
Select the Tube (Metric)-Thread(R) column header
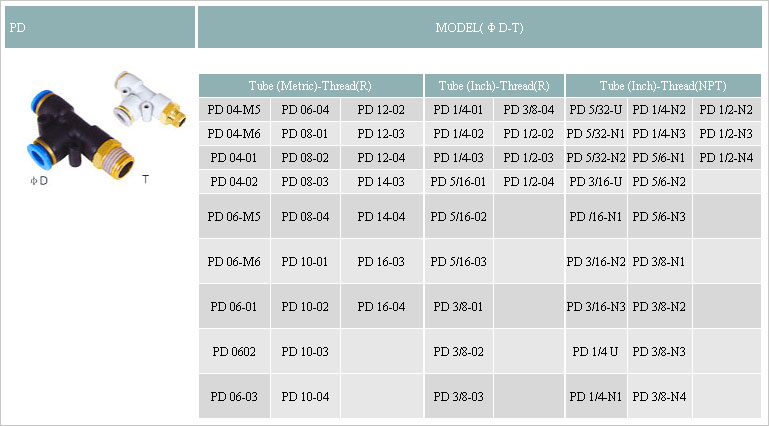click(310, 86)
